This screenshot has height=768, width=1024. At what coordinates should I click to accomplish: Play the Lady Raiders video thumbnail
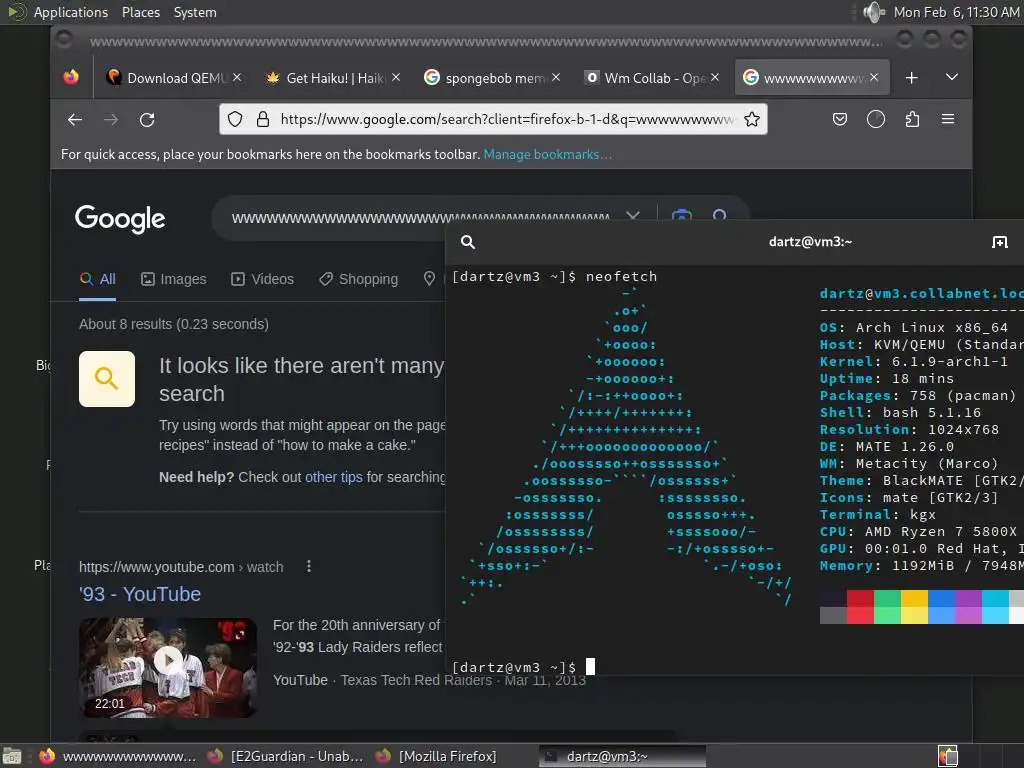point(168,667)
